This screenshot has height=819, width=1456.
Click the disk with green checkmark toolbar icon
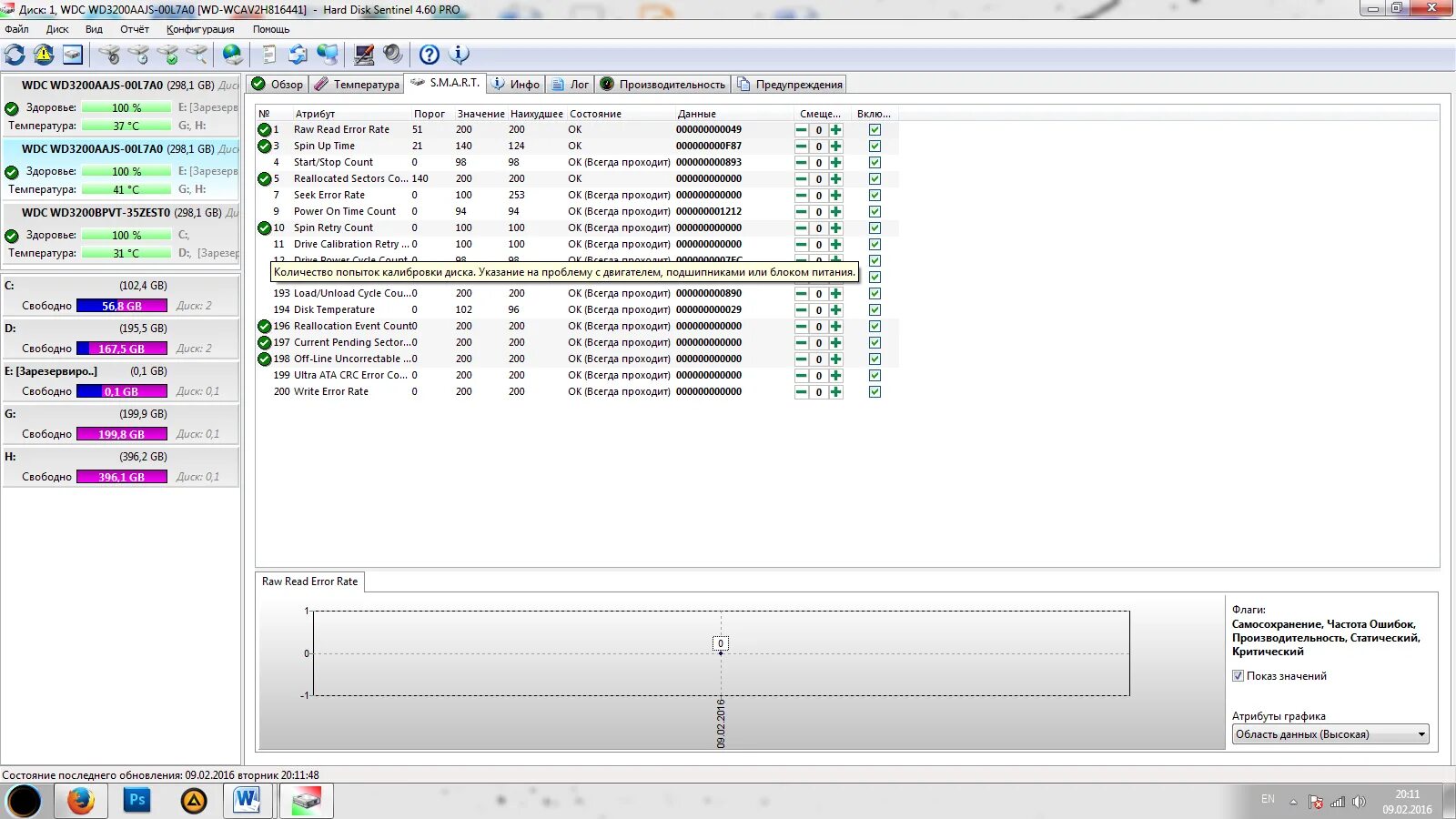point(168,55)
